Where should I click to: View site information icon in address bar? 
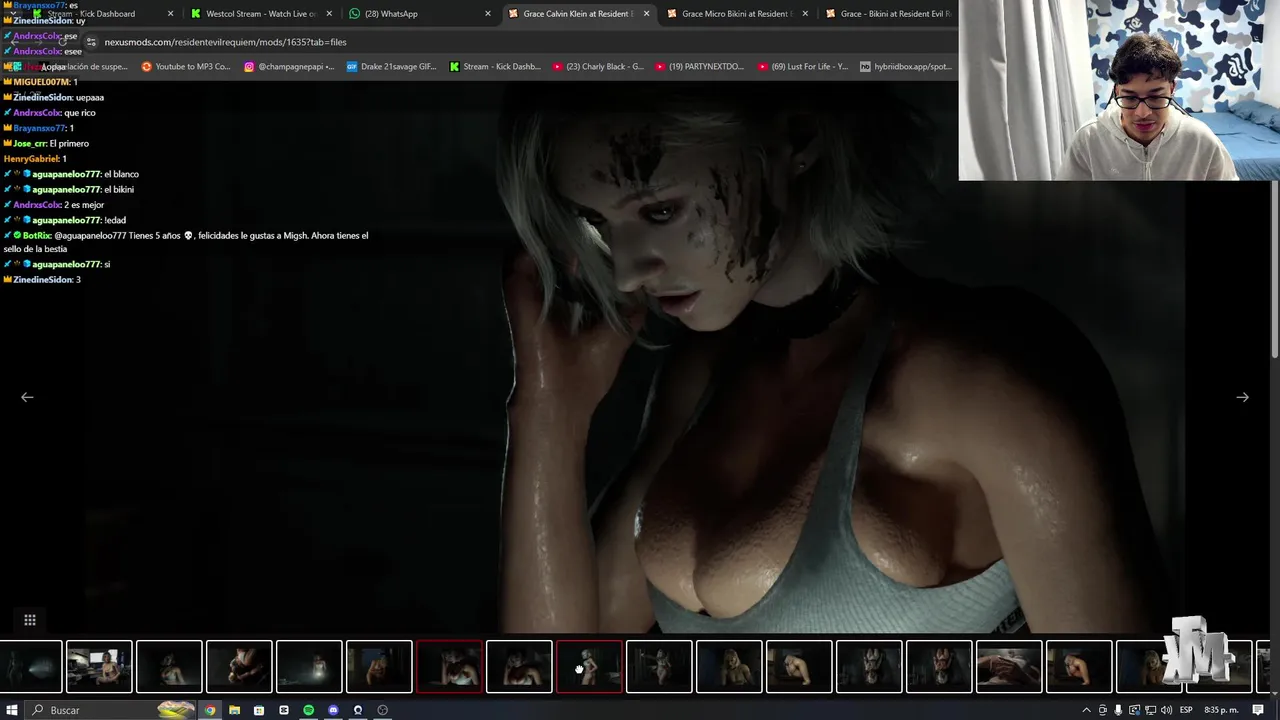(91, 42)
